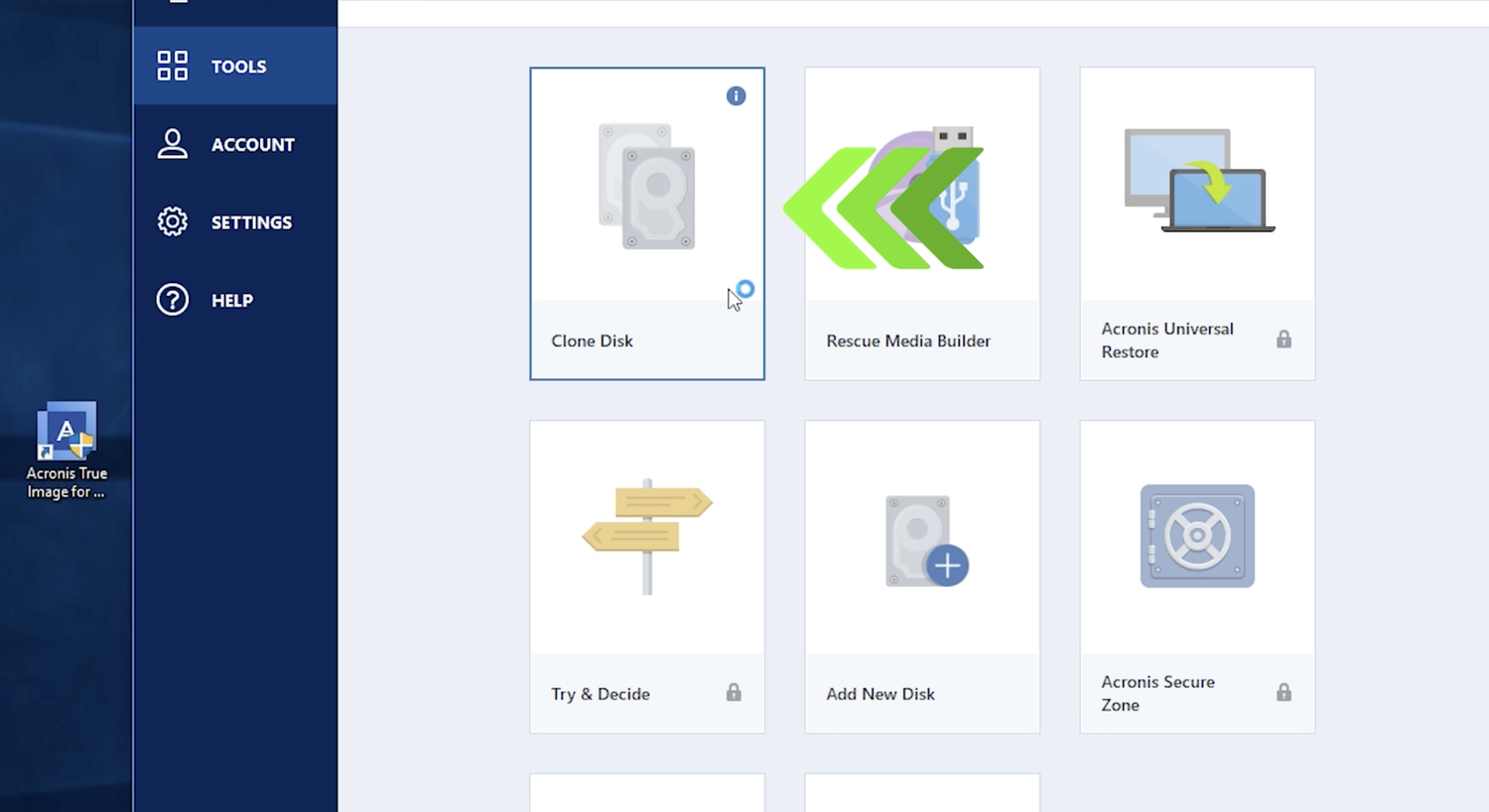
Task: Click lock icon on Acronis Universal Restore
Action: 1284,339
